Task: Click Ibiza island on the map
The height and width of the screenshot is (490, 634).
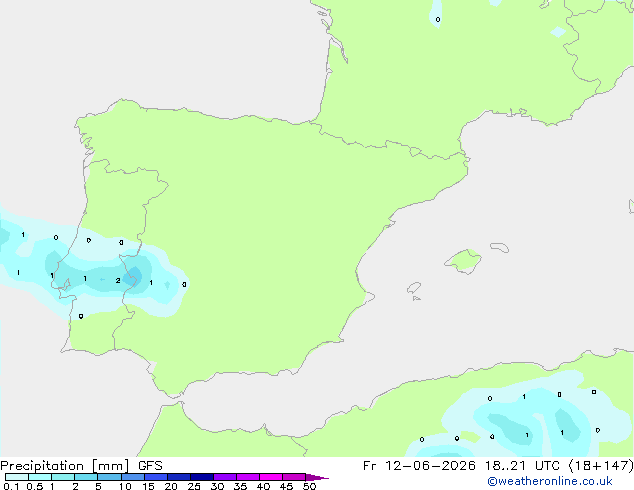Action: pyautogui.click(x=414, y=288)
